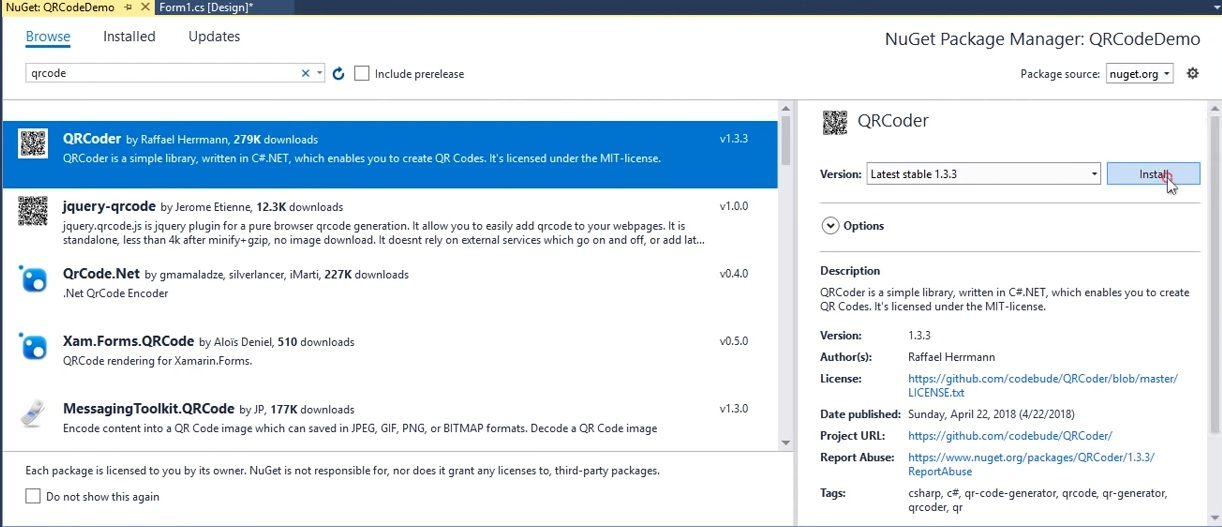Click the QrCode.Net package title
Viewport: 1222px width, 527px height.
coord(102,274)
